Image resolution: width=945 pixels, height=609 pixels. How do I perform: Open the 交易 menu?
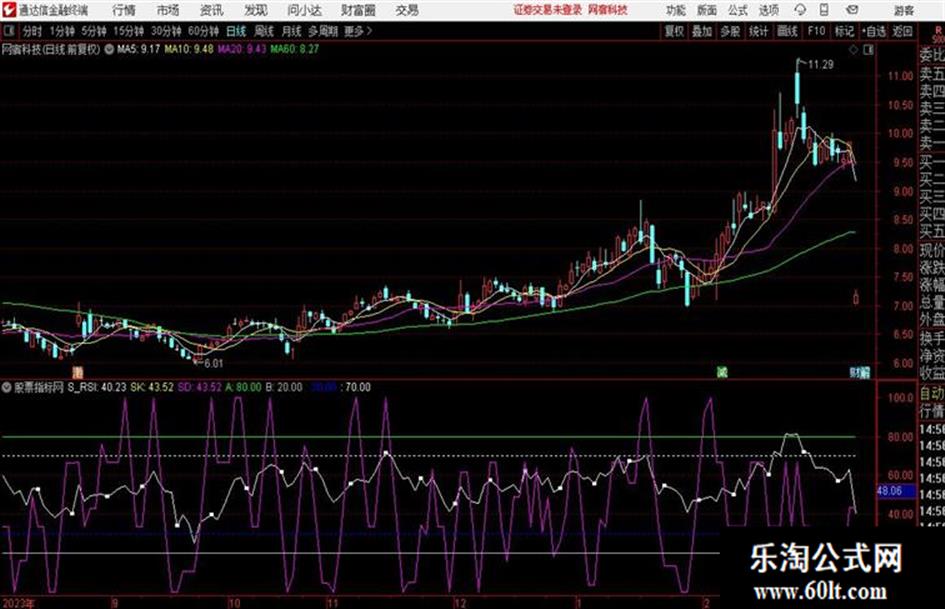coord(407,10)
